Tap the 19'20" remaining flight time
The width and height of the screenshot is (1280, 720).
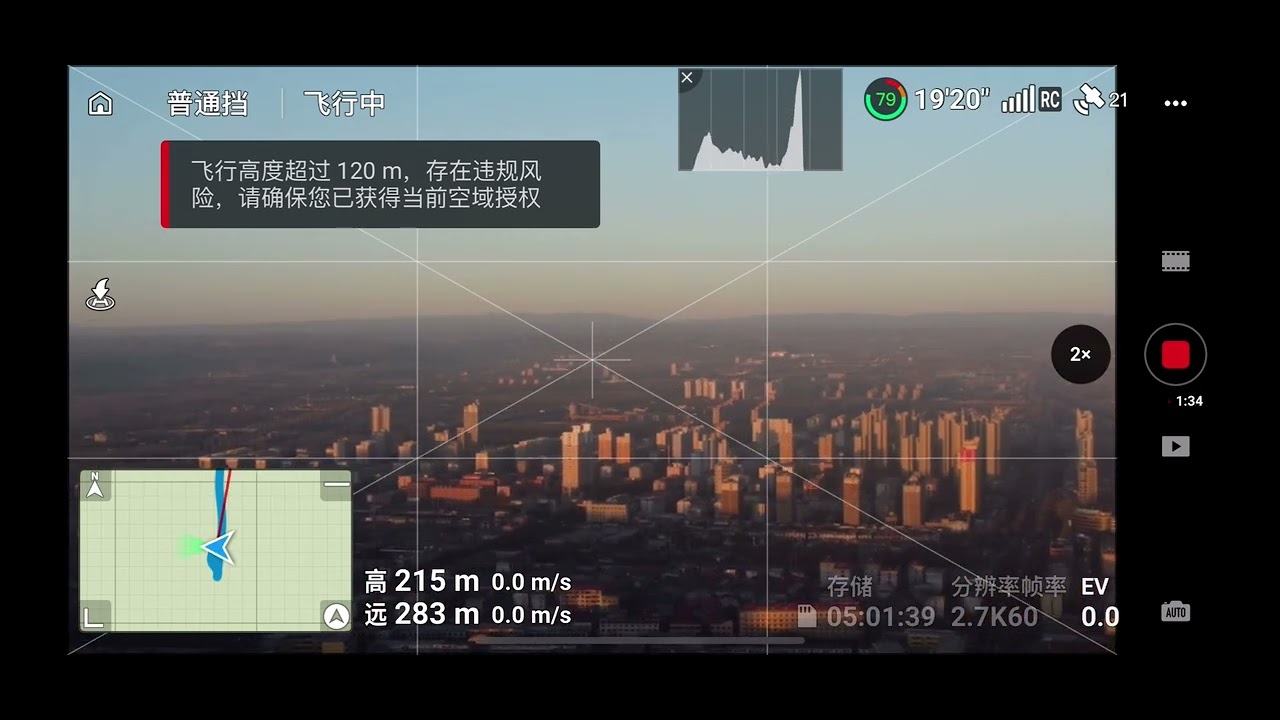(x=952, y=99)
